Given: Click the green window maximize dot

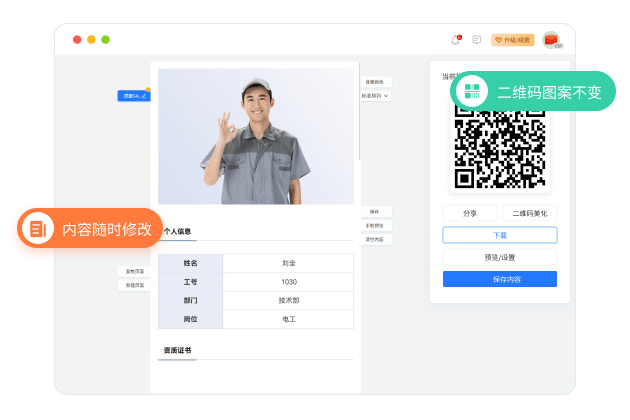Looking at the screenshot, I should coord(105,39).
